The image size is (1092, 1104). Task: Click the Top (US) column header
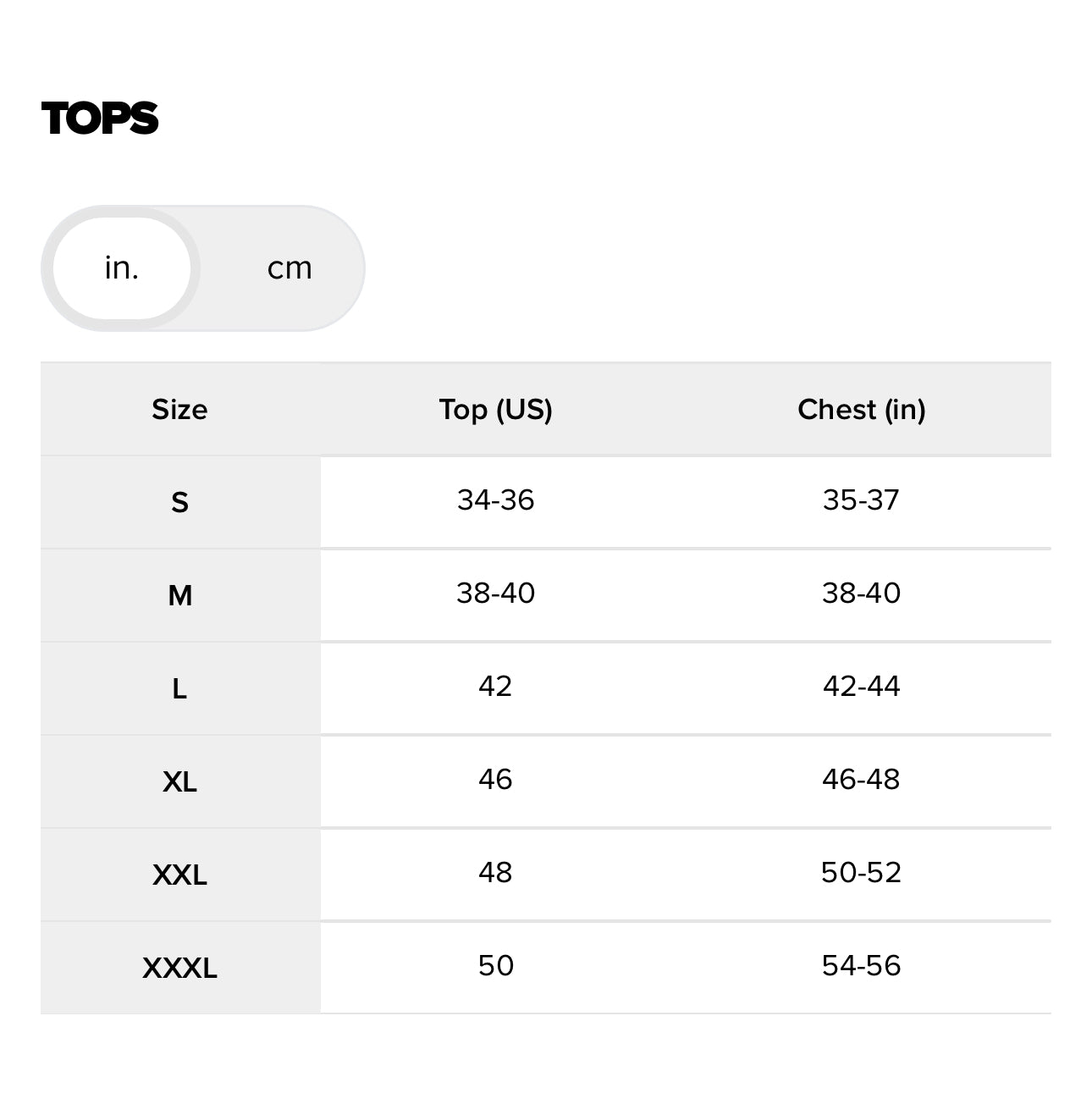coord(495,410)
